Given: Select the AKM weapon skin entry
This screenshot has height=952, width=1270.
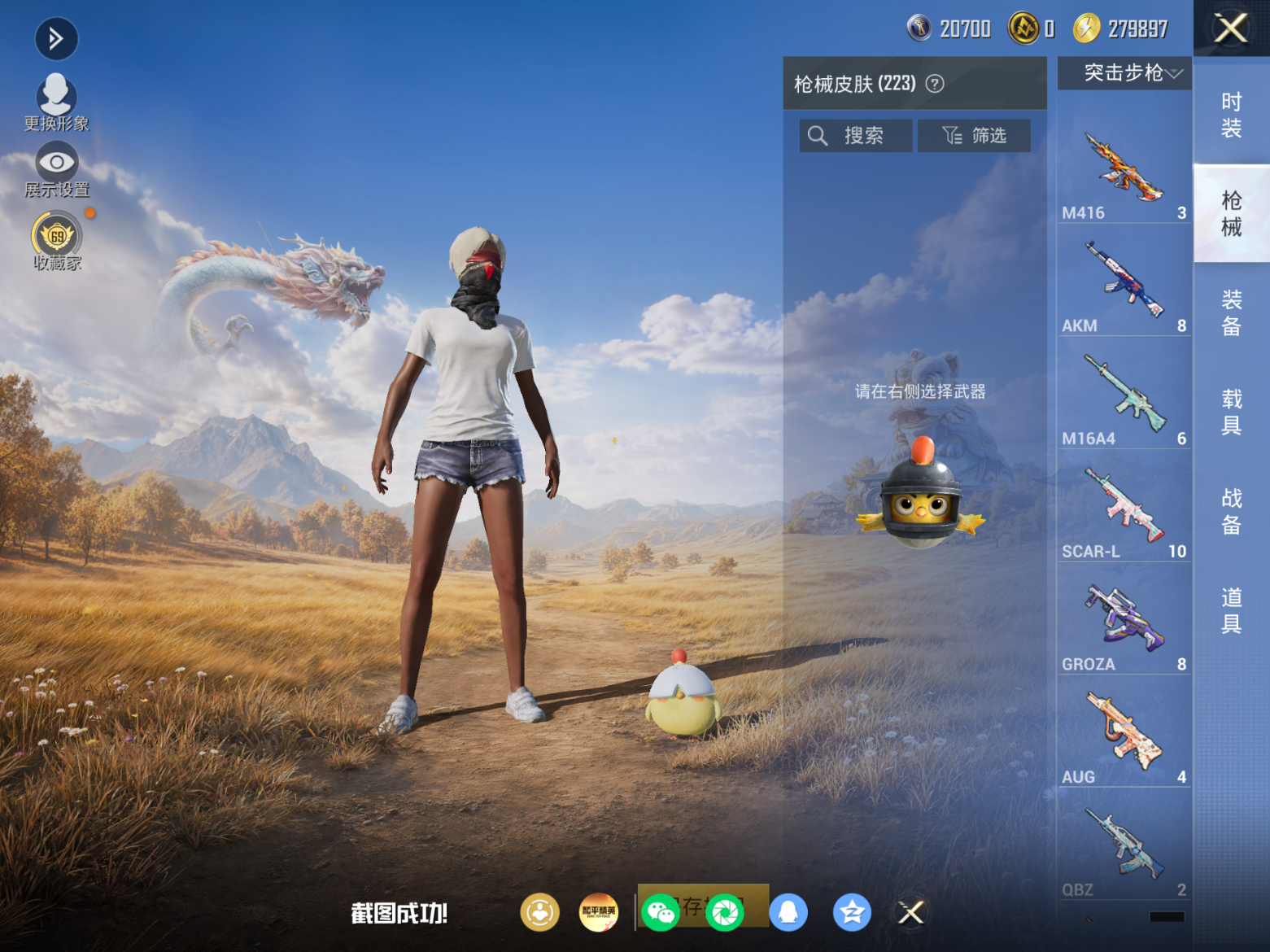Looking at the screenshot, I should pyautogui.click(x=1124, y=281).
